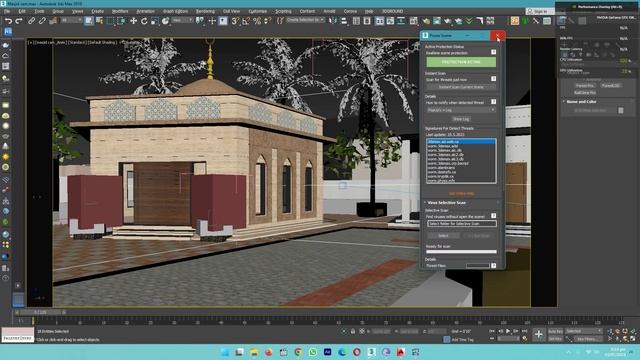Toggle the Angle Snap icon
The image size is (640, 360).
coord(246,21)
